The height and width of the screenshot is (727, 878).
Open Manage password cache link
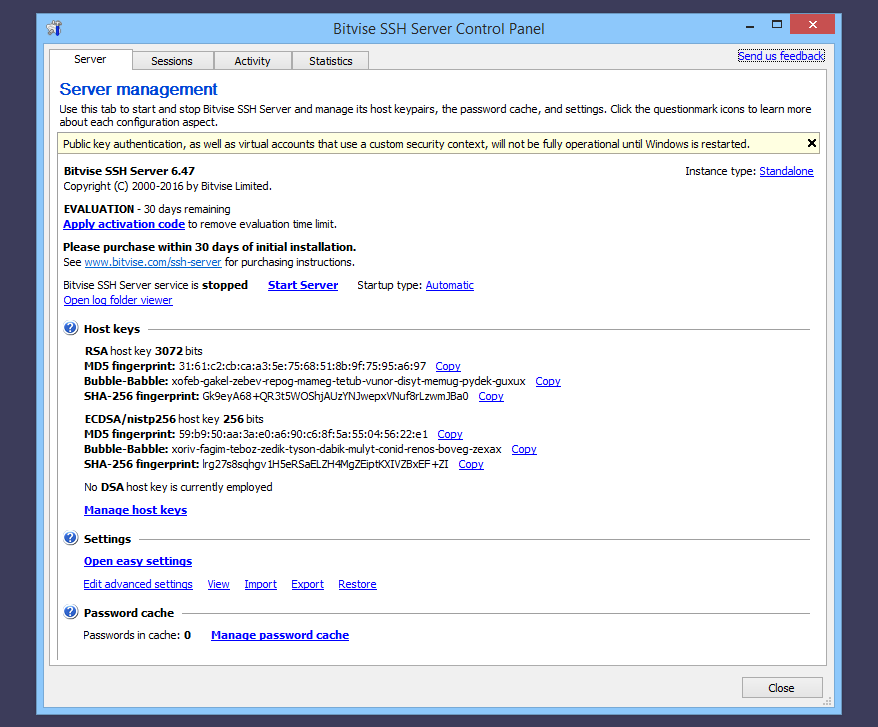pyautogui.click(x=280, y=635)
